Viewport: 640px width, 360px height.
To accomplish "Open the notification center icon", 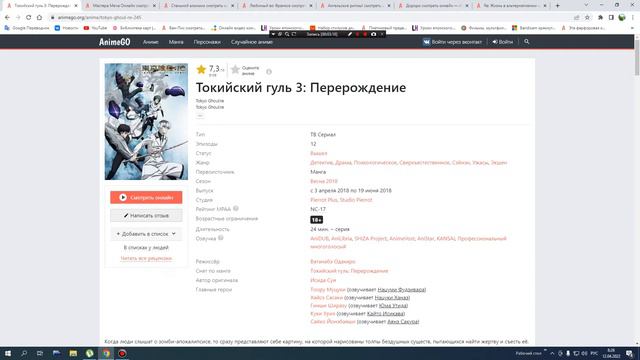I will click(x=629, y=353).
